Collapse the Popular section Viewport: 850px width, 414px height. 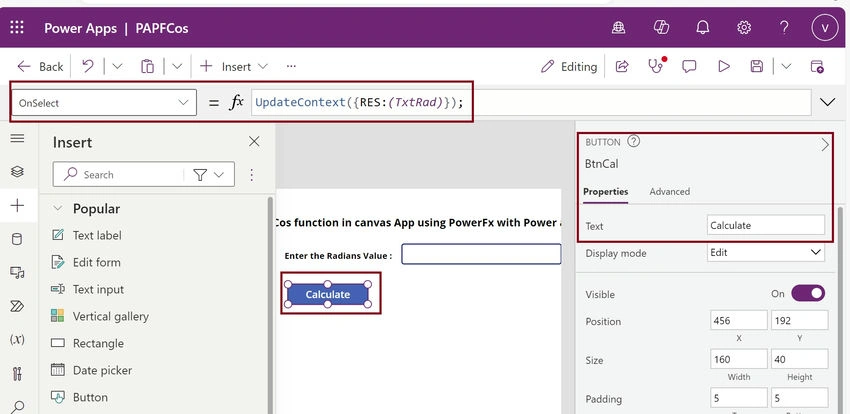[59, 209]
